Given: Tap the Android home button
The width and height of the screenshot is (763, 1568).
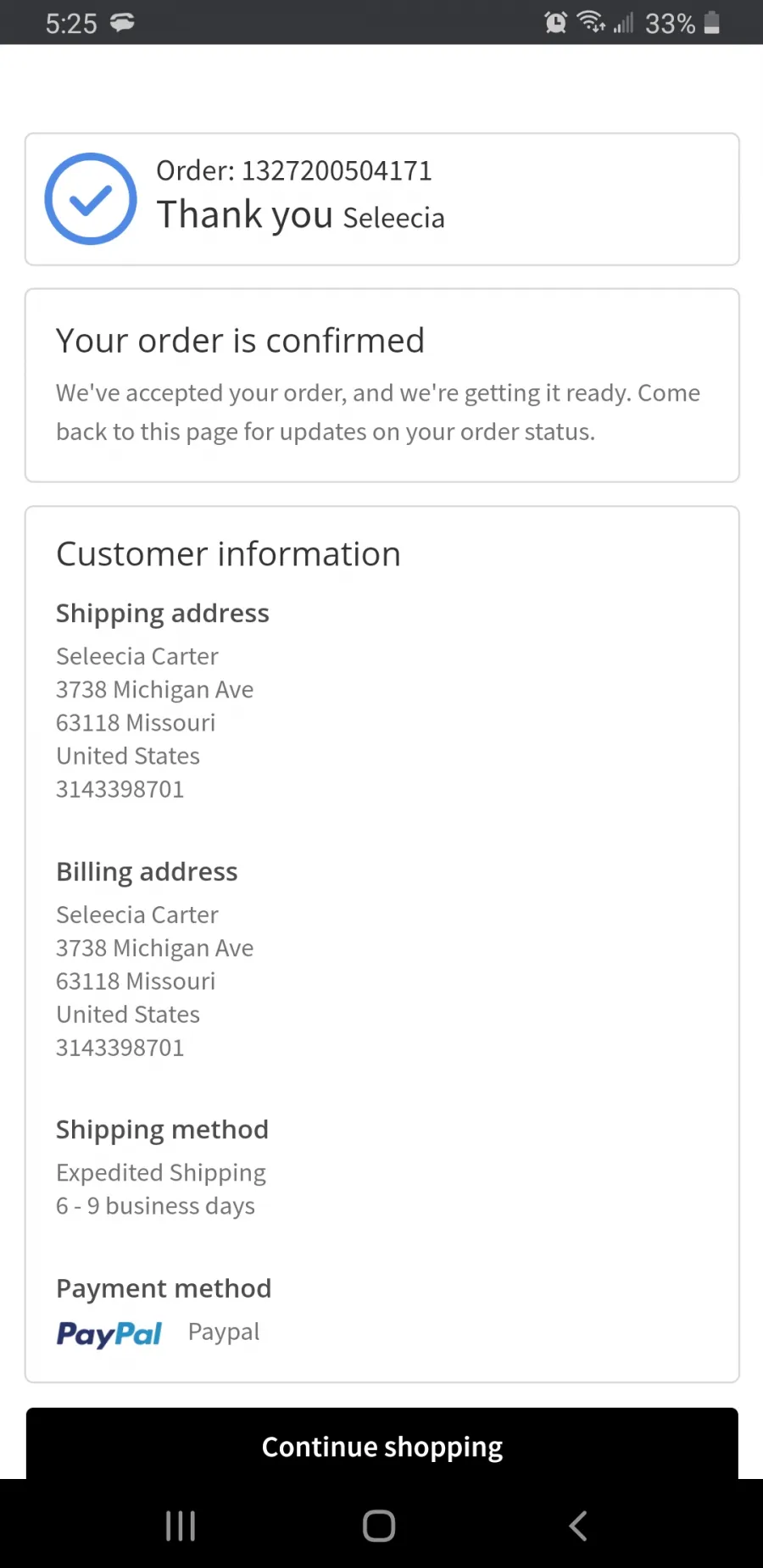Looking at the screenshot, I should pos(379,1526).
